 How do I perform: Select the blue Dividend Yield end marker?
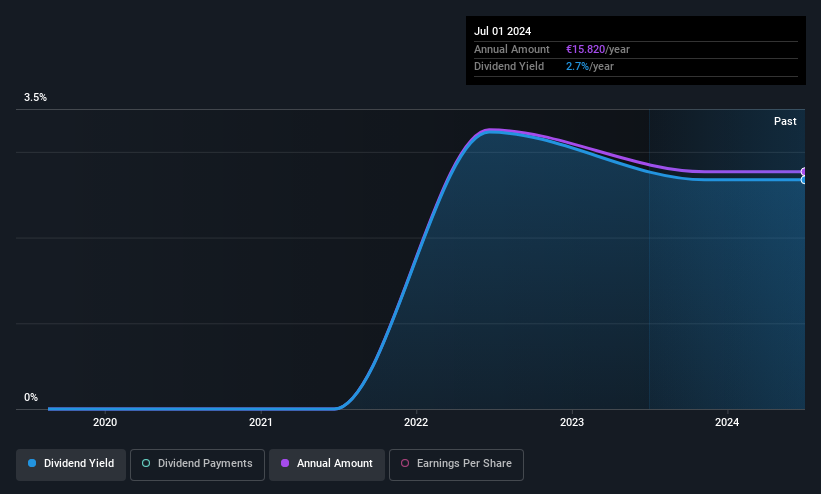point(804,180)
